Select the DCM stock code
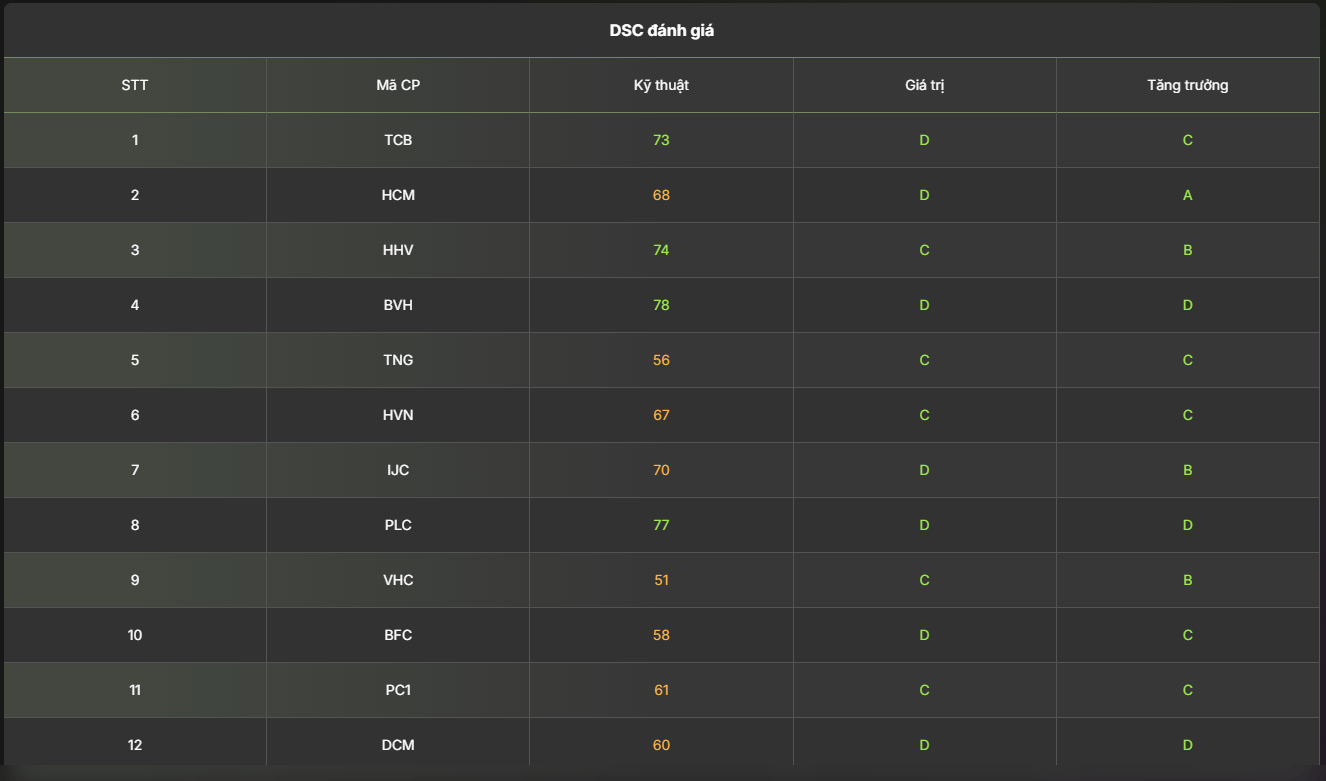 pos(398,745)
